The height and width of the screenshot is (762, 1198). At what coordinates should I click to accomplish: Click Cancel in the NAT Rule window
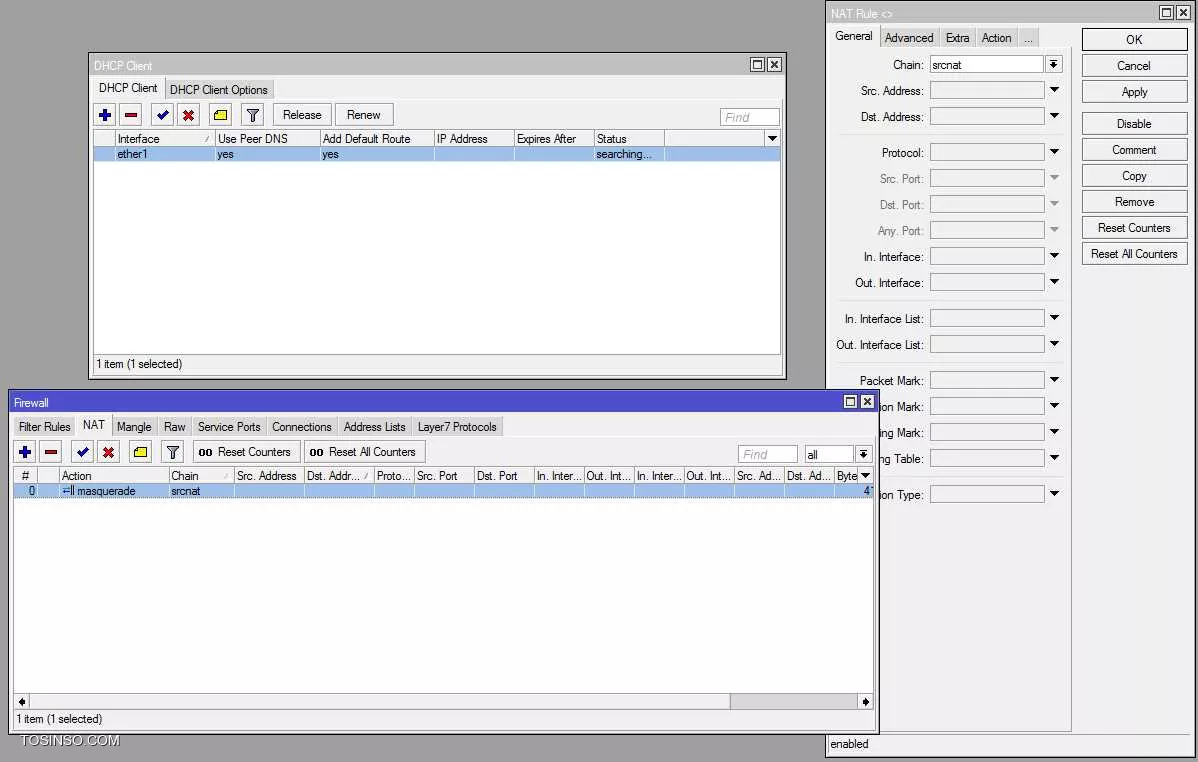pyautogui.click(x=1134, y=66)
